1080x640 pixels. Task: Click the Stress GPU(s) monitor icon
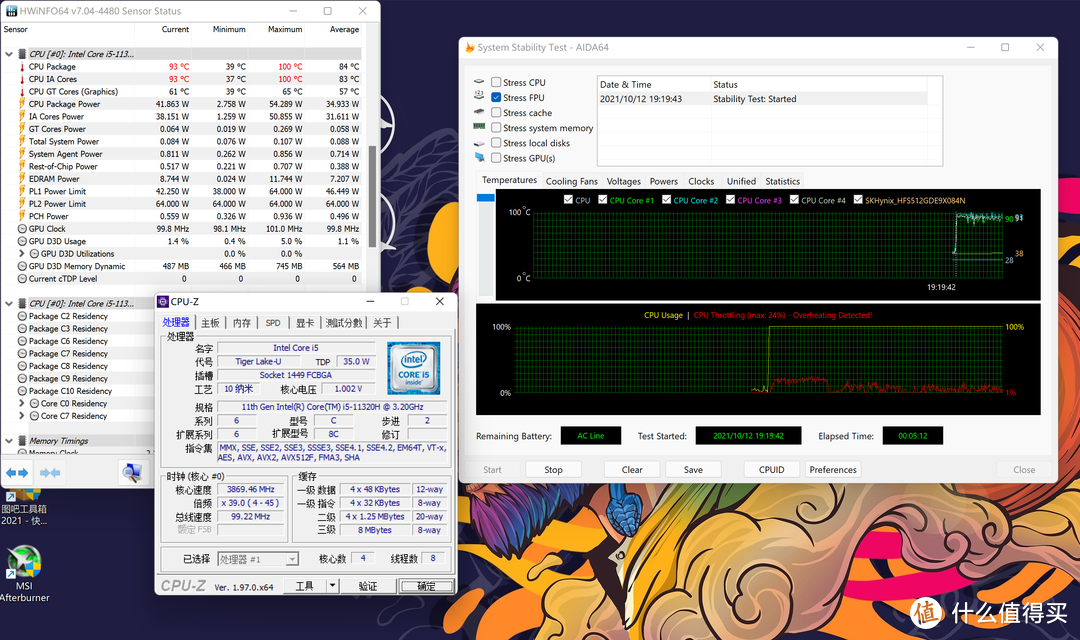[479, 158]
